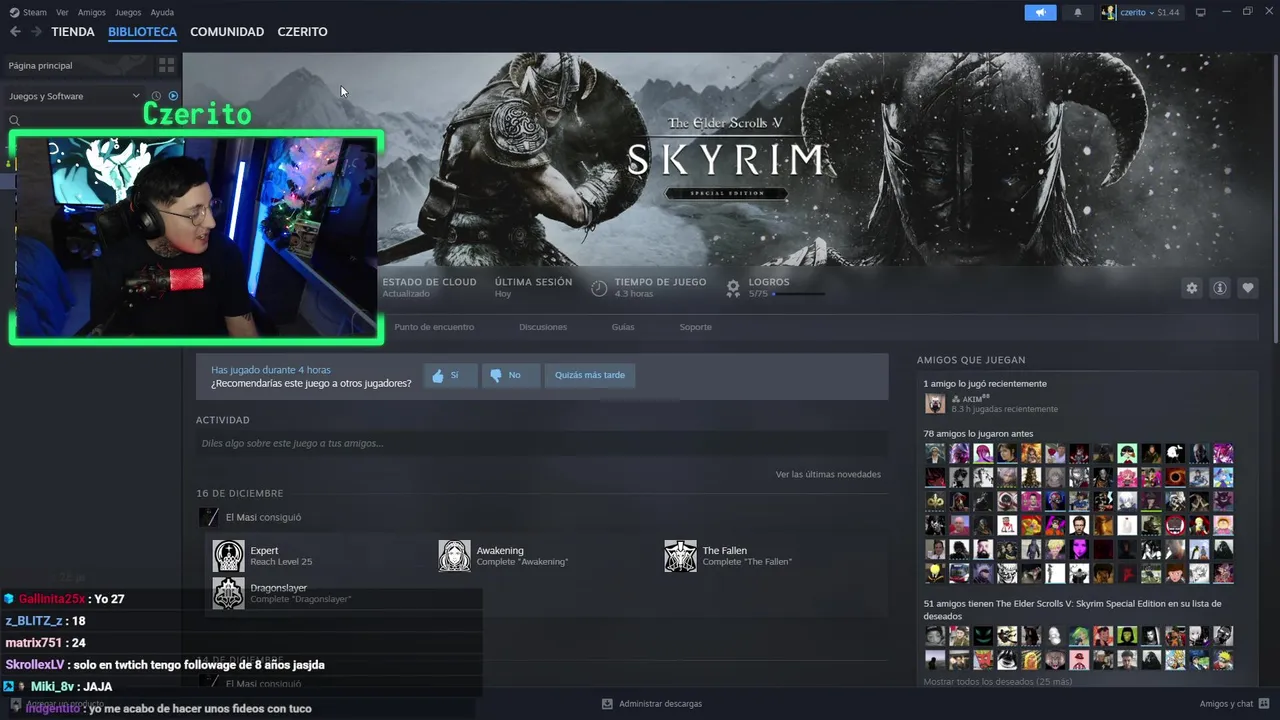Click the Dragonslayer achievement icon
Viewport: 1280px width, 720px height.
[x=228, y=593]
